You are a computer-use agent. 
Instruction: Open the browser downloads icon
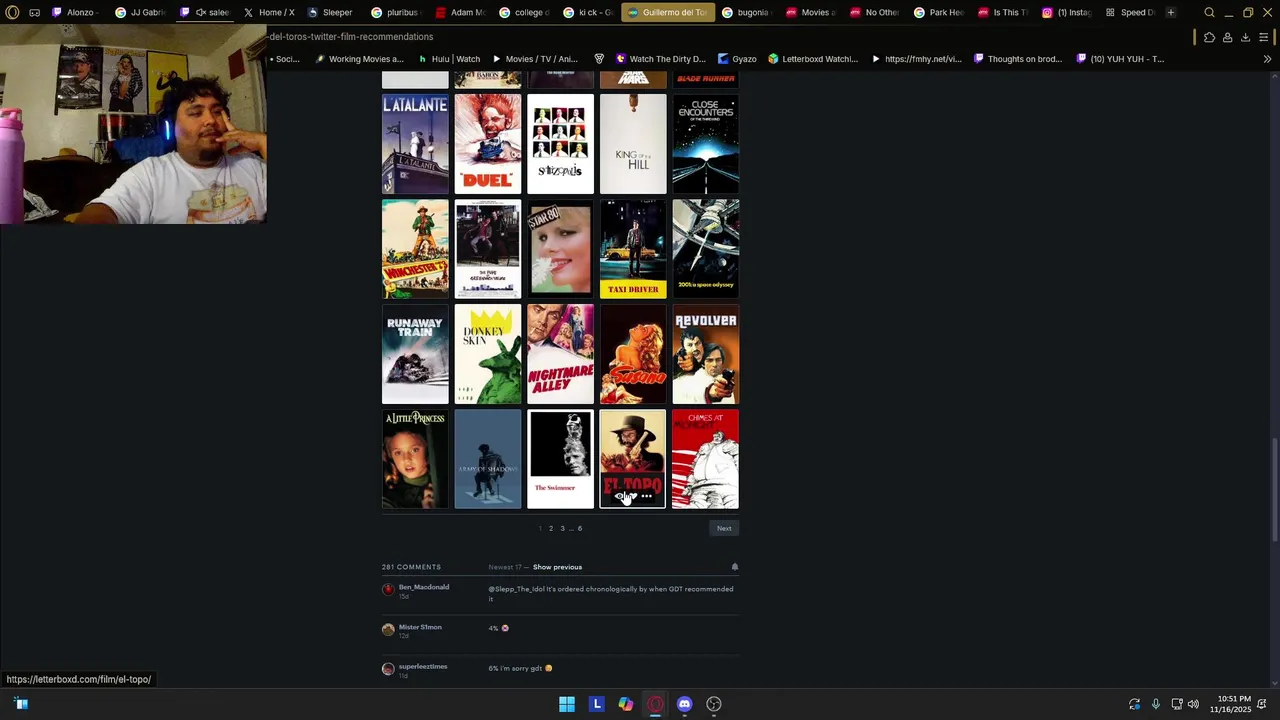pos(1245,37)
